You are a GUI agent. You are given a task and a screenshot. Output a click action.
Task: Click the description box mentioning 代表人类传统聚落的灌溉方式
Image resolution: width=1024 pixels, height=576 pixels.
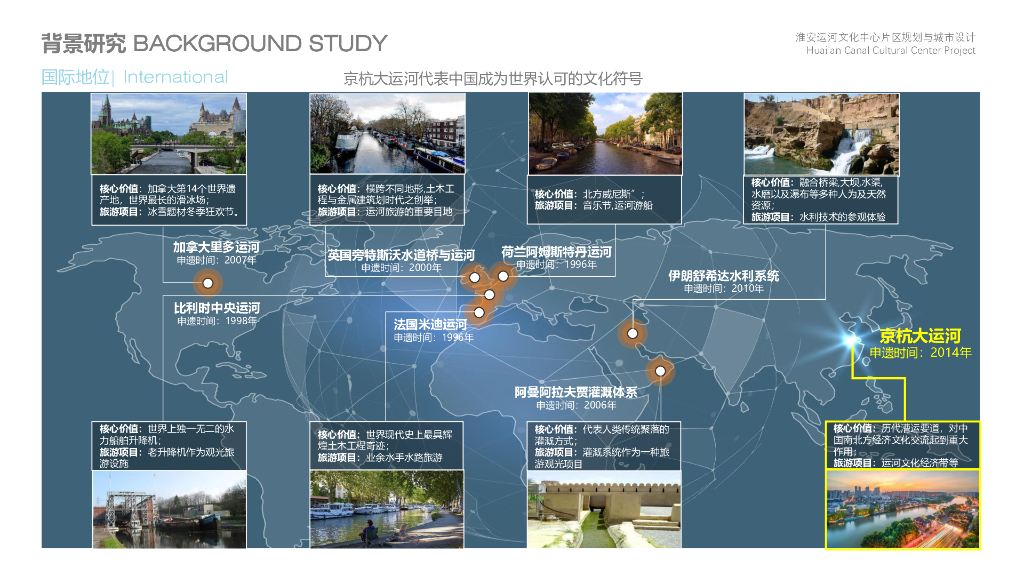(604, 445)
